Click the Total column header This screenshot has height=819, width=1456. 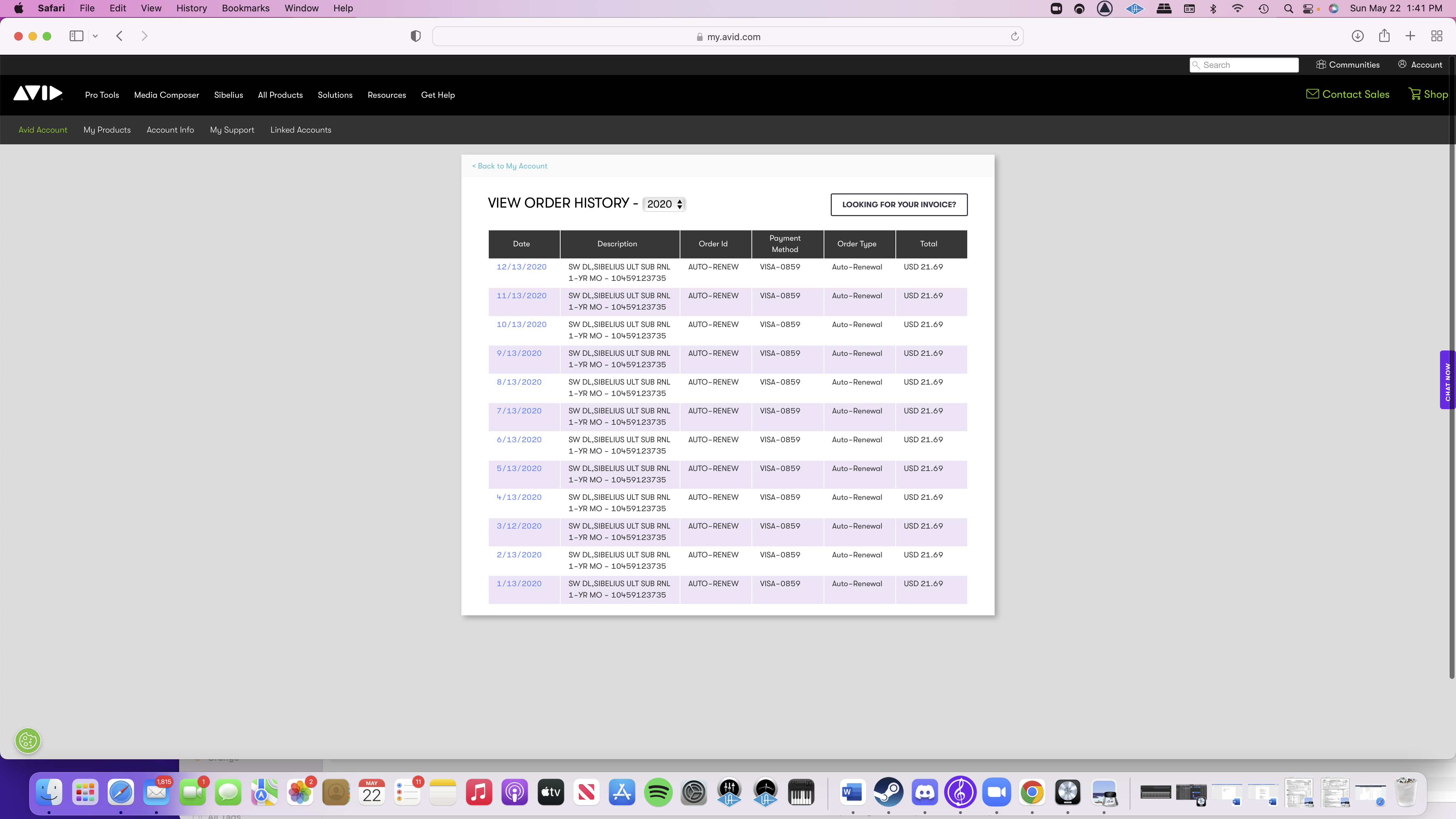[x=931, y=244]
